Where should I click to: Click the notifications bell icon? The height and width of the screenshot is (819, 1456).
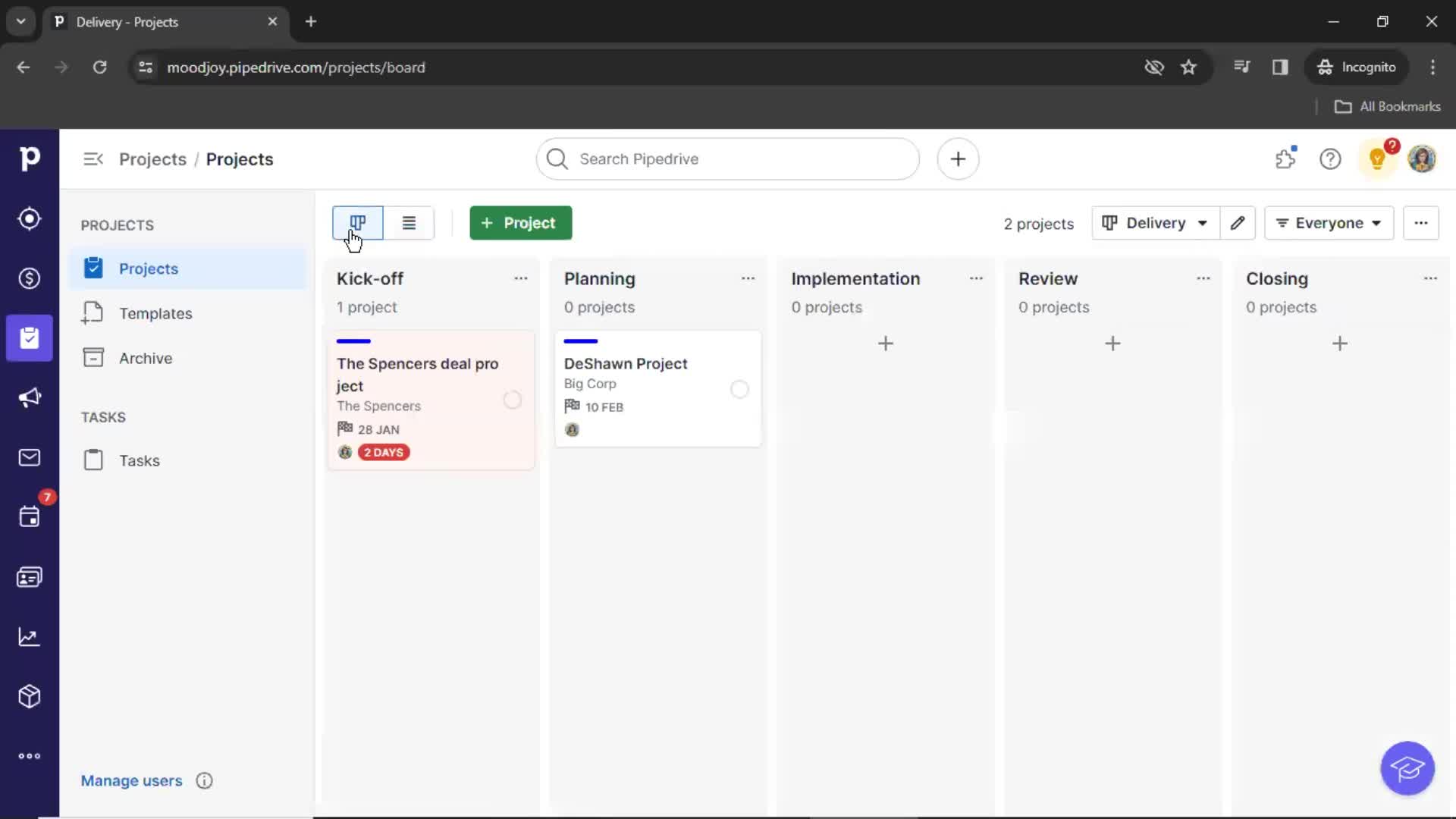point(1378,158)
